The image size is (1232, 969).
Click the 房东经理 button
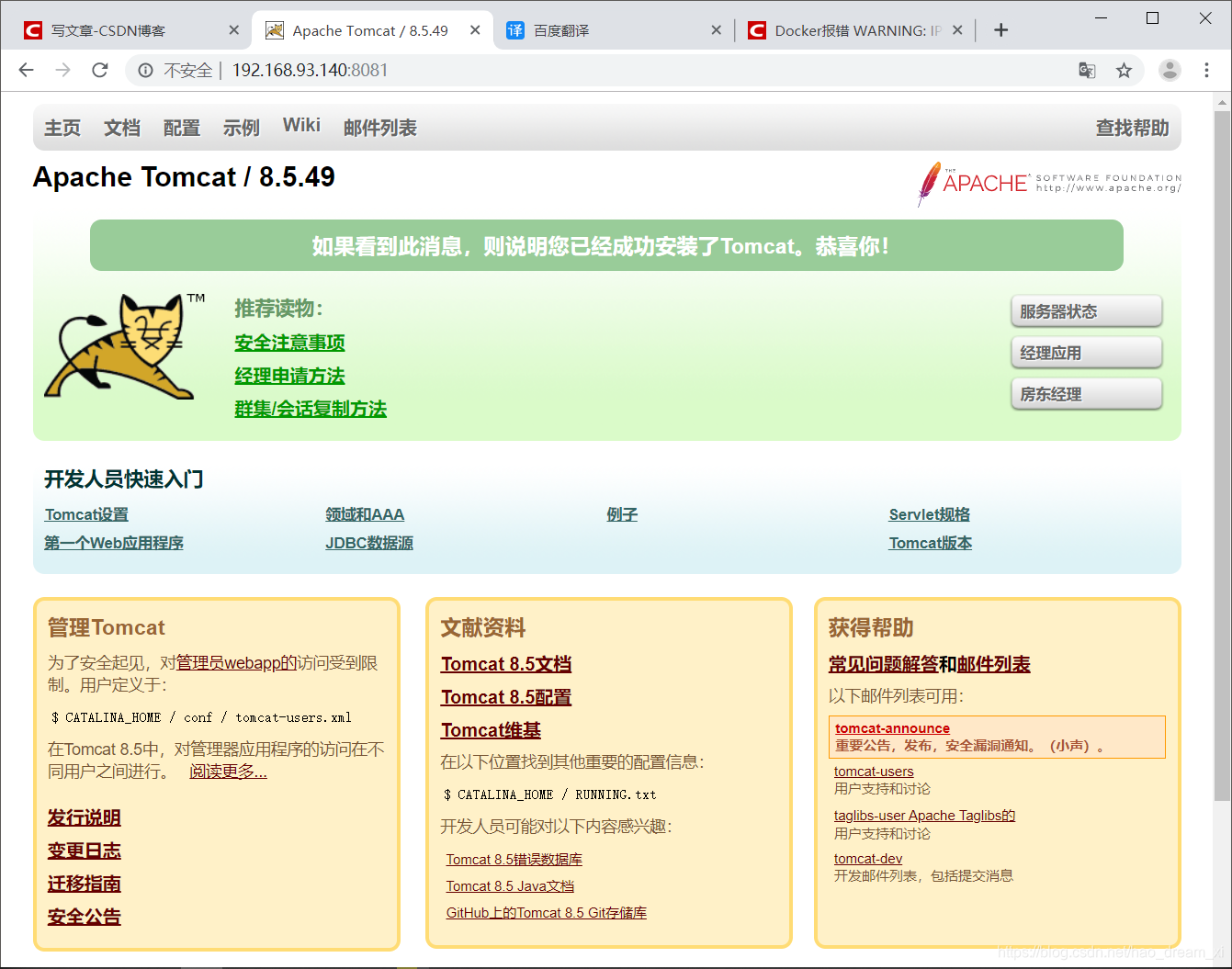point(1086,394)
